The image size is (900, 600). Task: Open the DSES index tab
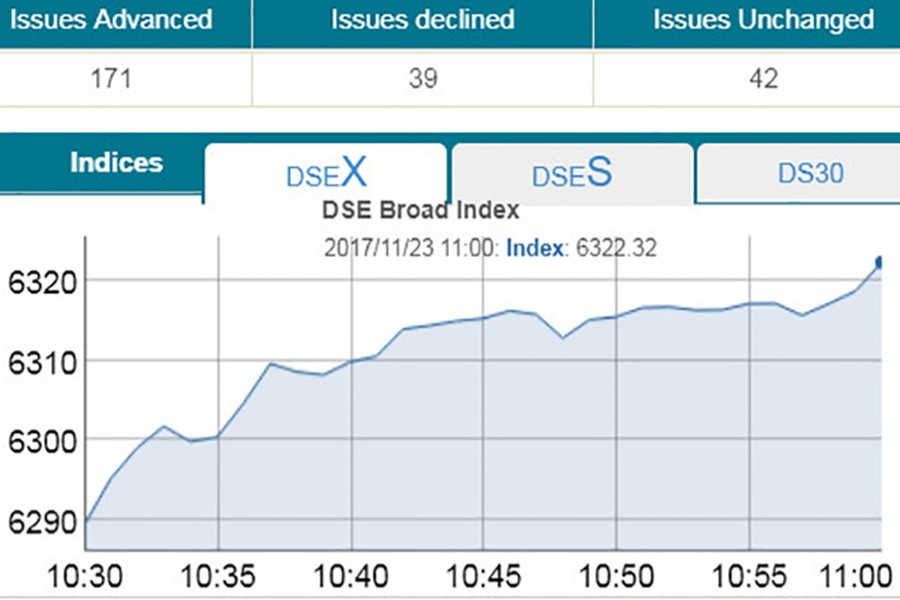pyautogui.click(x=571, y=174)
